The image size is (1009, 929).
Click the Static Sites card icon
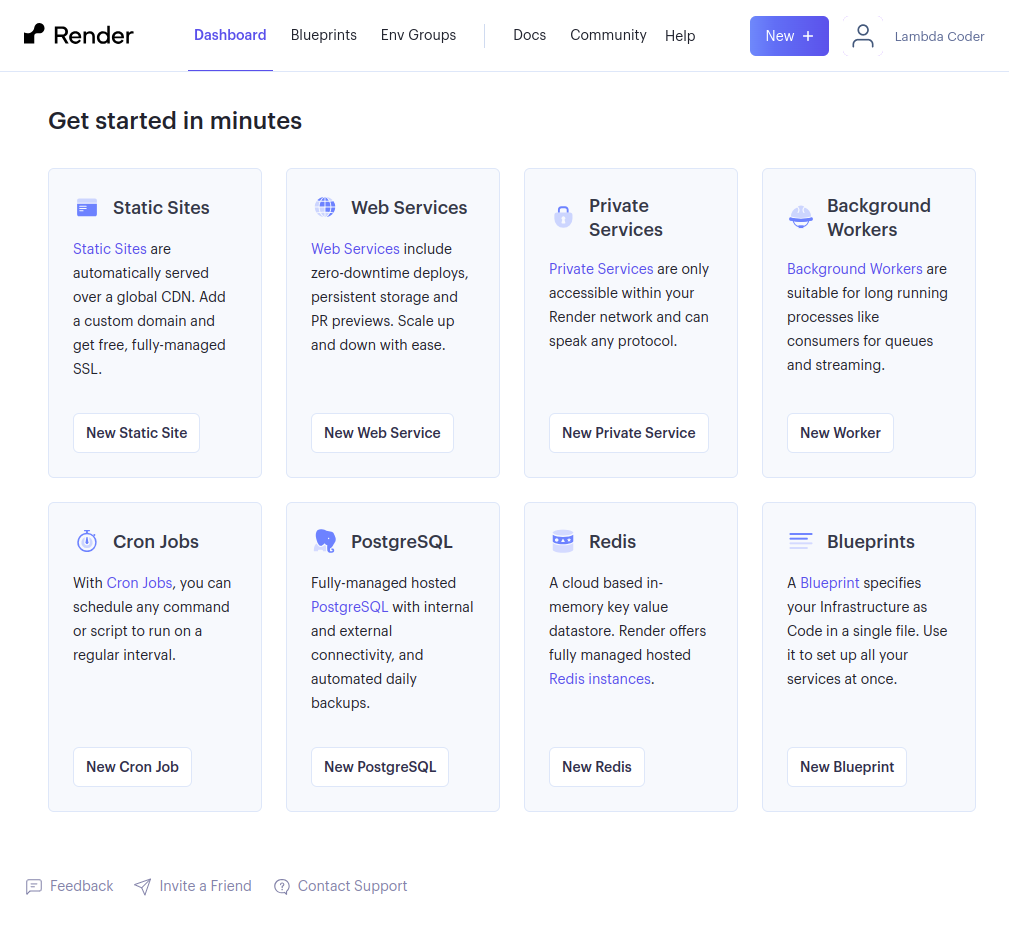(87, 208)
